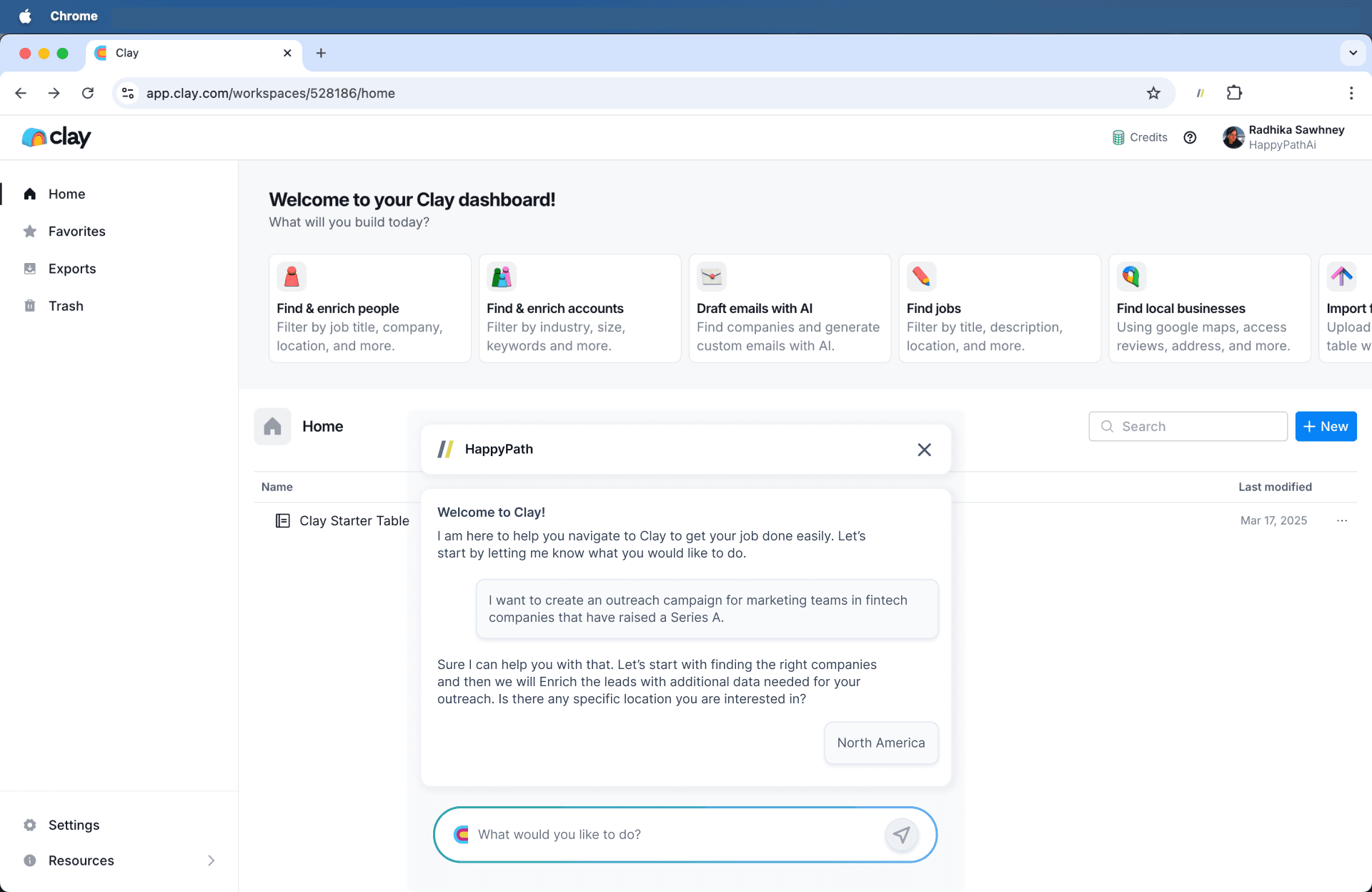The image size is (1372, 892).
Task: Click the Favorites star icon
Action: (x=30, y=231)
